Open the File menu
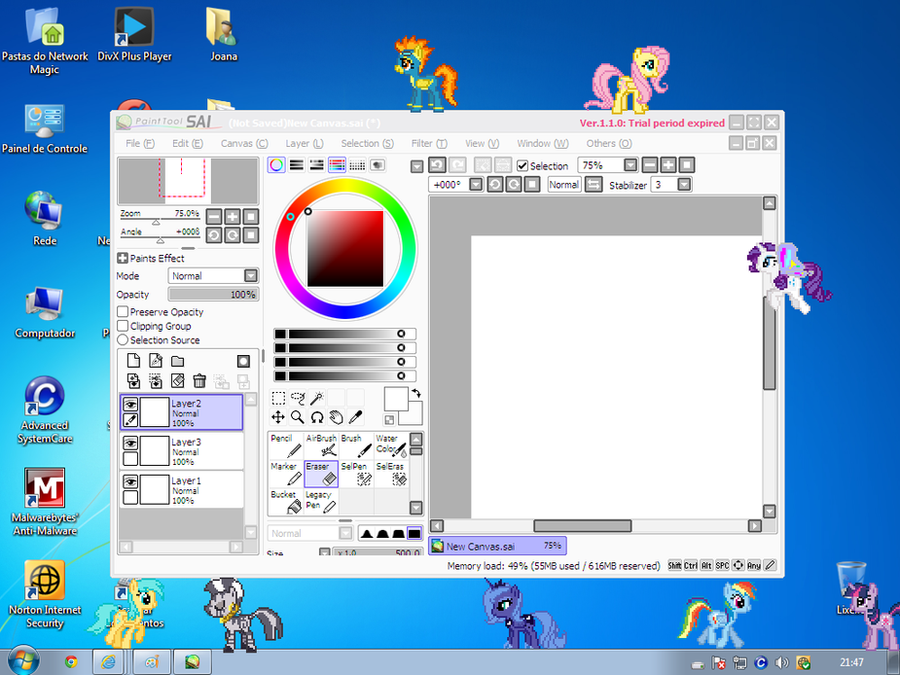 pyautogui.click(x=140, y=143)
